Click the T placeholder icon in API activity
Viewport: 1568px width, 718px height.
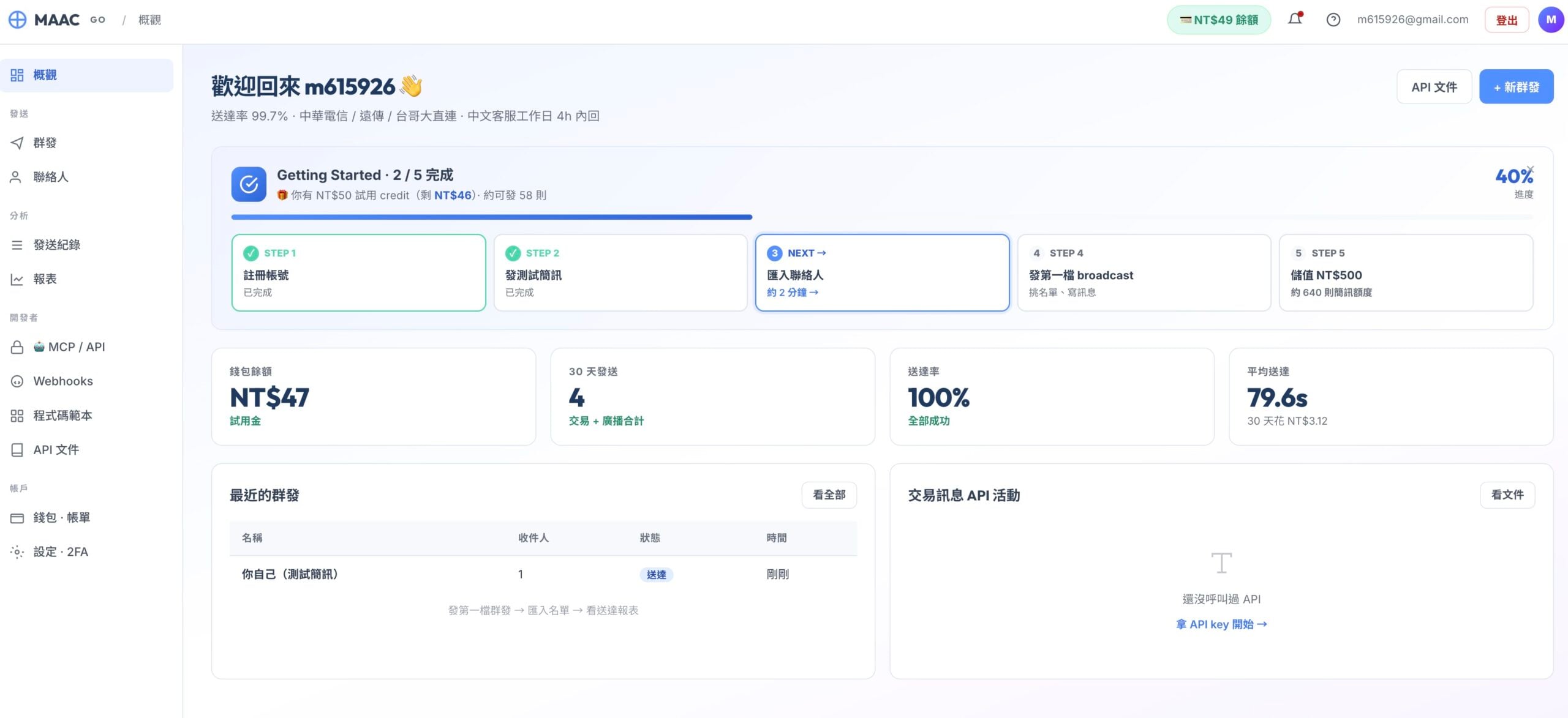[x=1221, y=563]
